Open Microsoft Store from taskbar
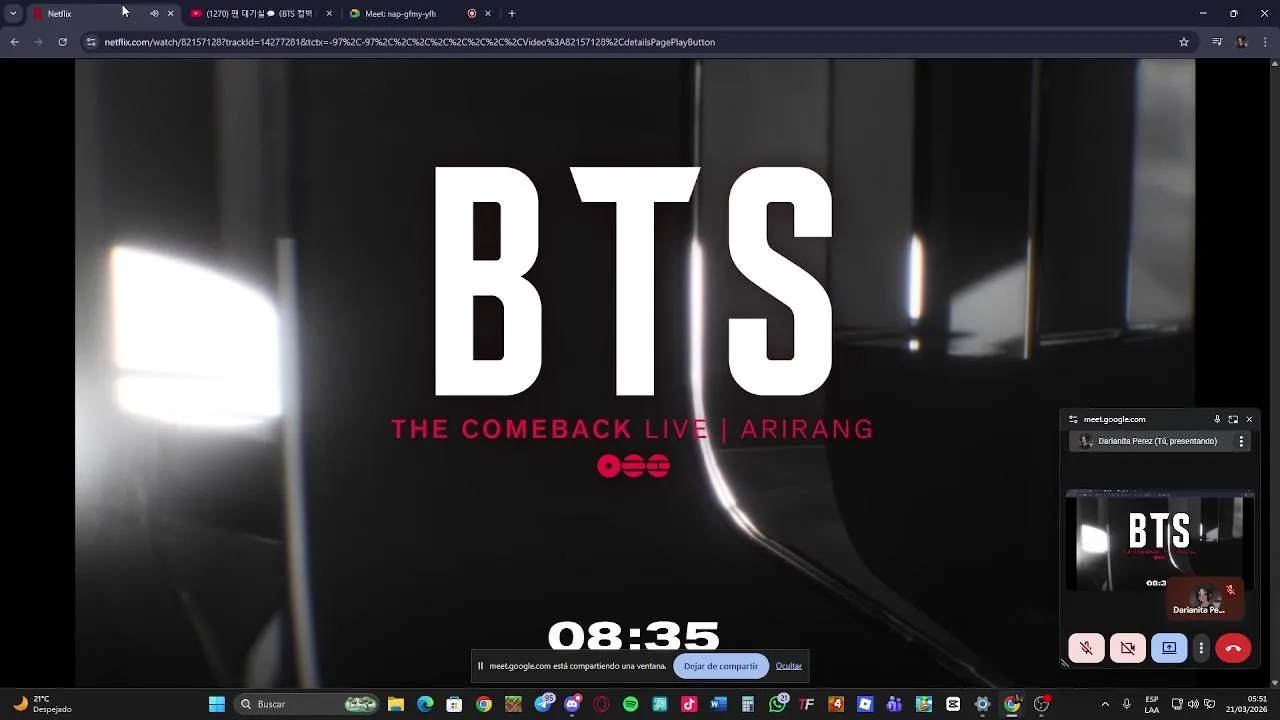 454,704
